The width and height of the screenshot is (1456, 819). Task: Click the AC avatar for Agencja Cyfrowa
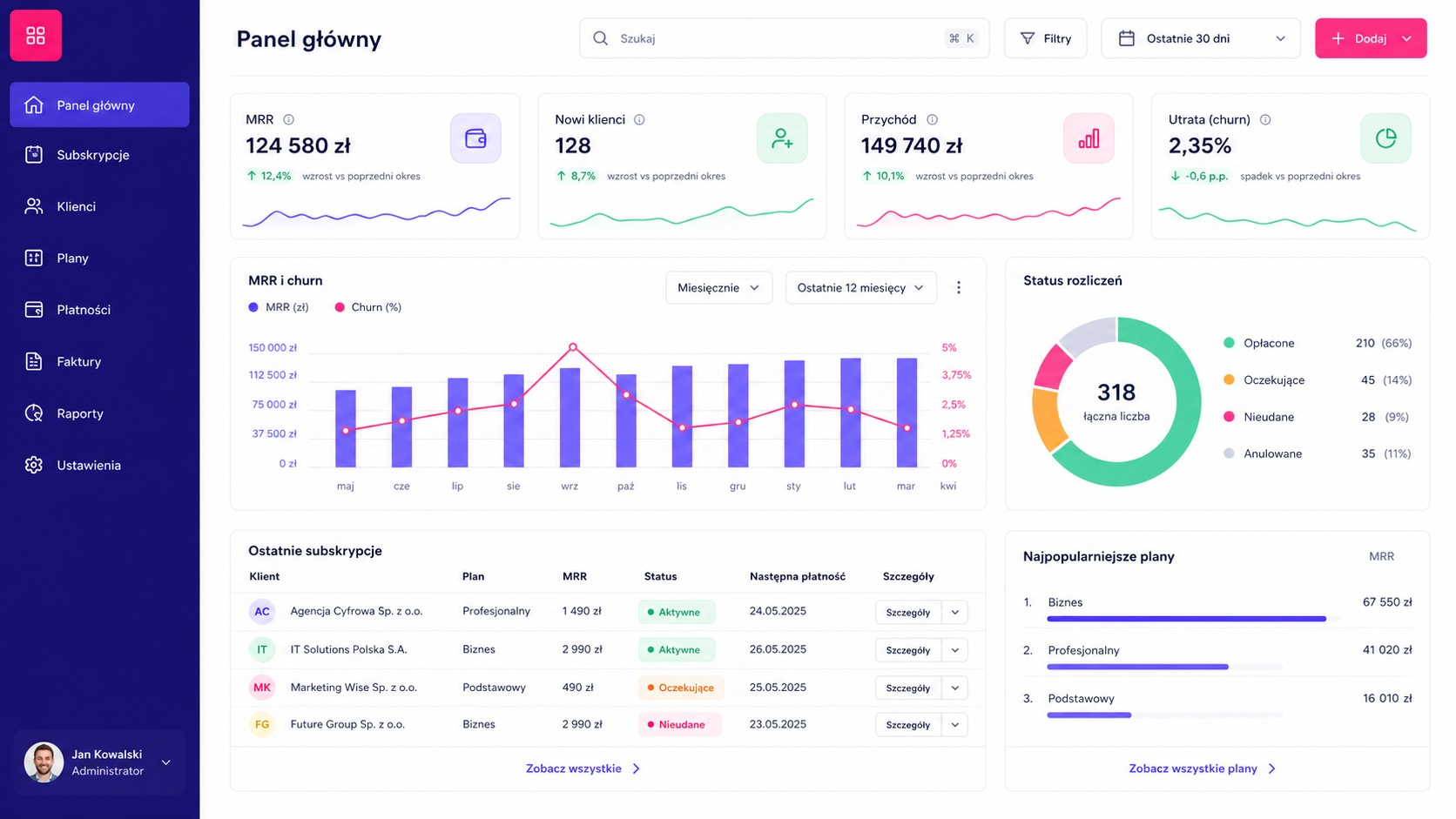pos(262,612)
